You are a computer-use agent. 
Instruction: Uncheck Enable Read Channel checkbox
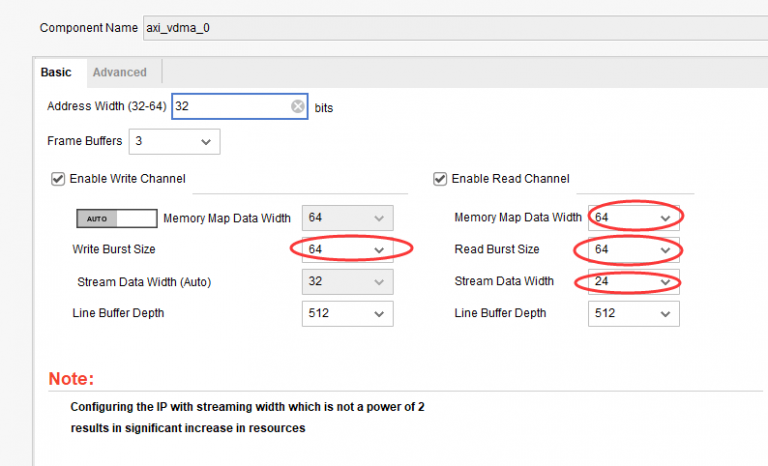click(x=440, y=179)
